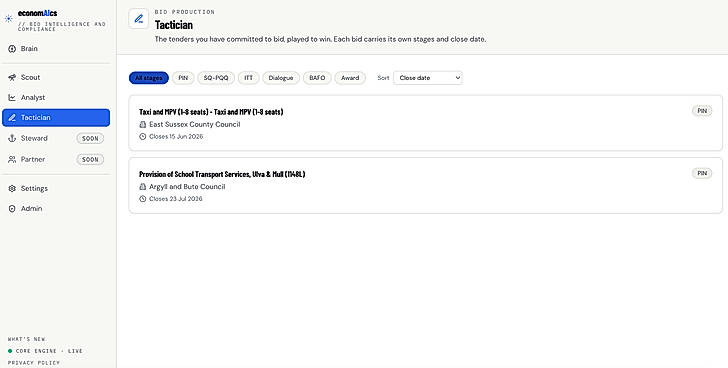Click the Steward anchor icon

pos(12,138)
